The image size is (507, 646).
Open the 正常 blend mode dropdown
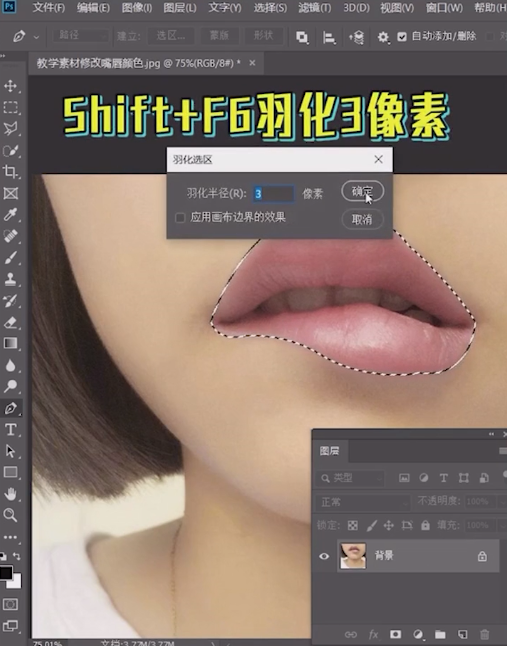[x=363, y=502]
